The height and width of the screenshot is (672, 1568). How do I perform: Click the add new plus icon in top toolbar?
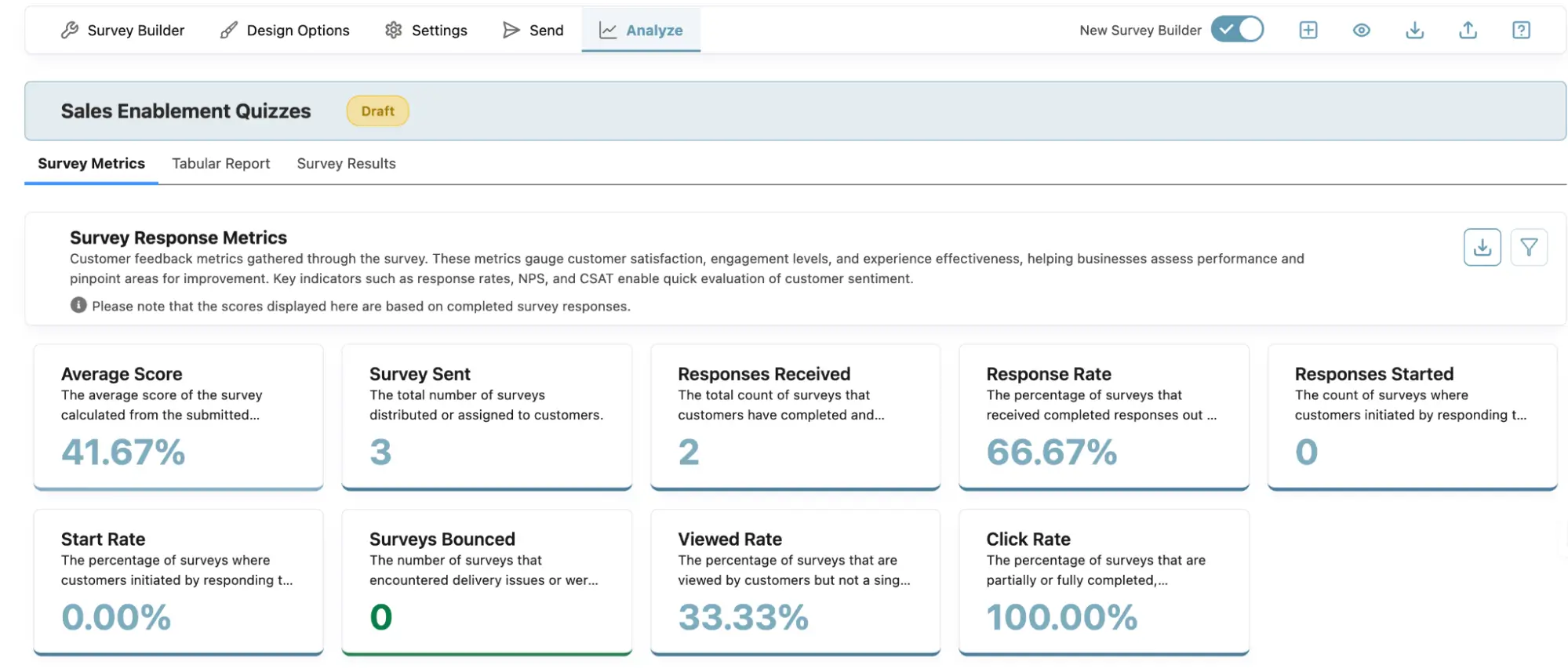(1308, 31)
